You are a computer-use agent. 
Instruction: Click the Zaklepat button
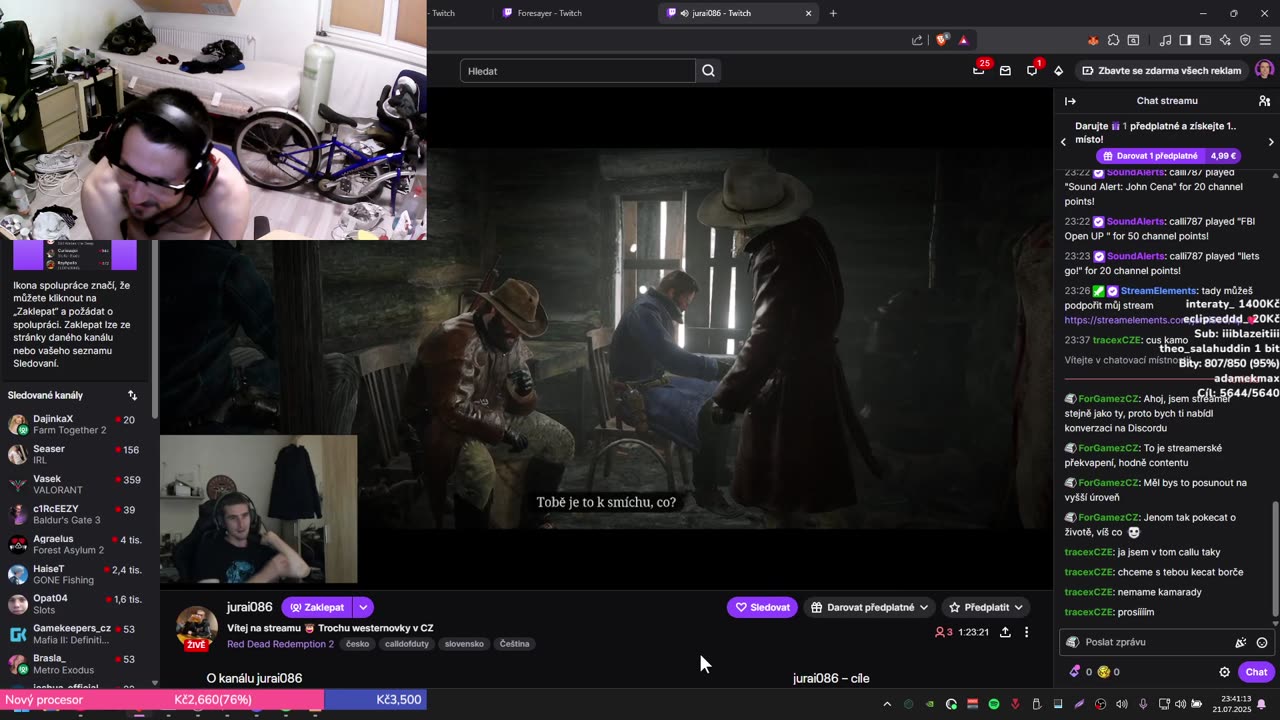317,607
